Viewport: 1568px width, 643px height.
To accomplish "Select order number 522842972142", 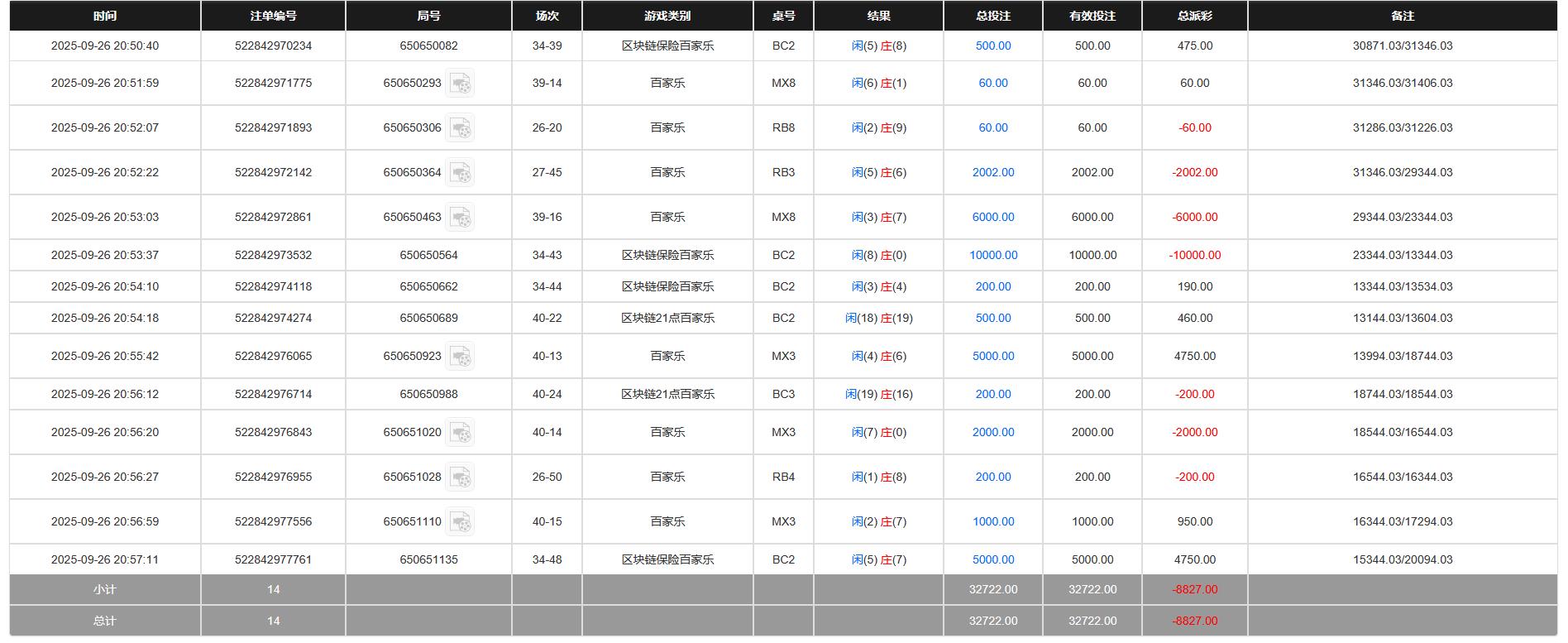I will click(273, 172).
